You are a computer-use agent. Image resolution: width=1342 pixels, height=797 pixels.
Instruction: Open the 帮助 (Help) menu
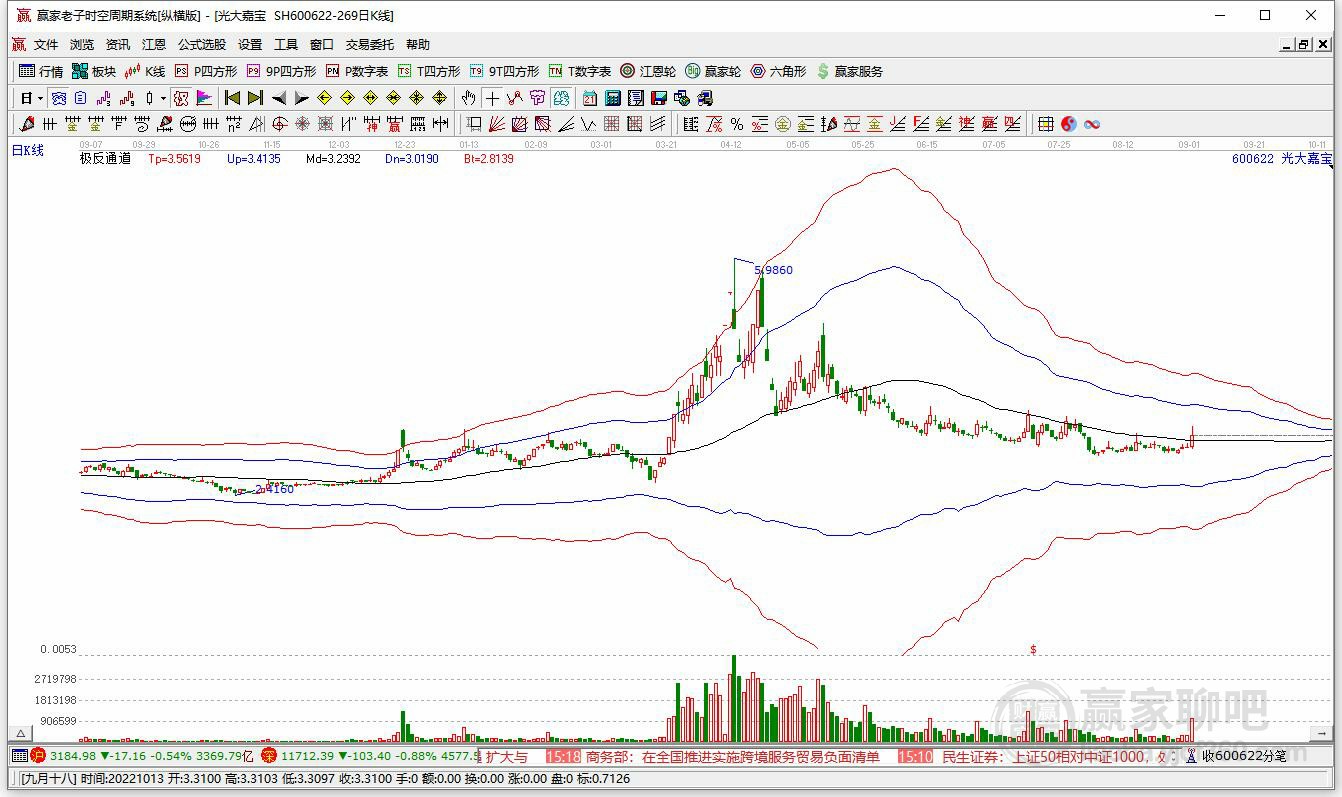[x=418, y=45]
